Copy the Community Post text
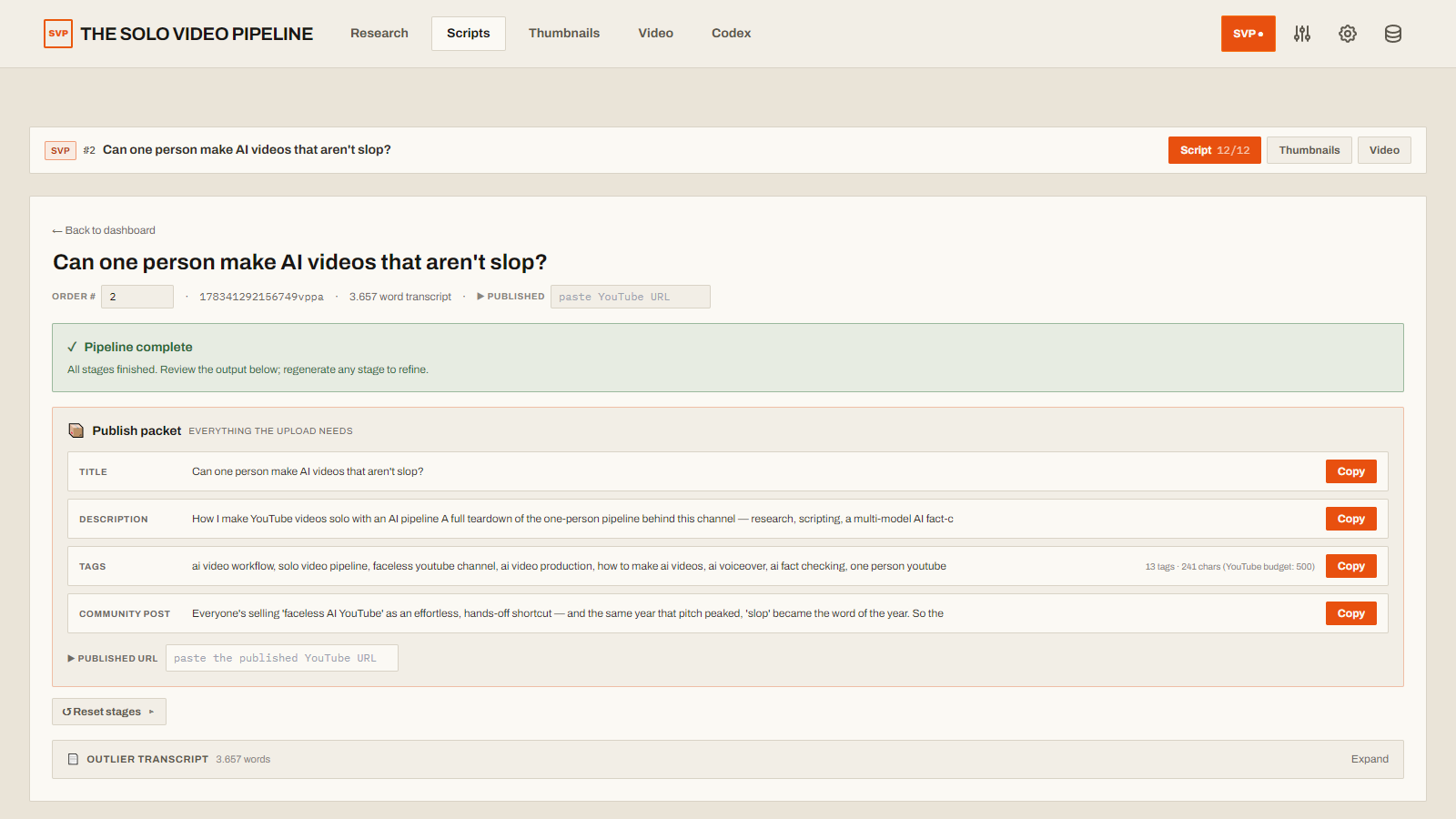 pyautogui.click(x=1351, y=613)
